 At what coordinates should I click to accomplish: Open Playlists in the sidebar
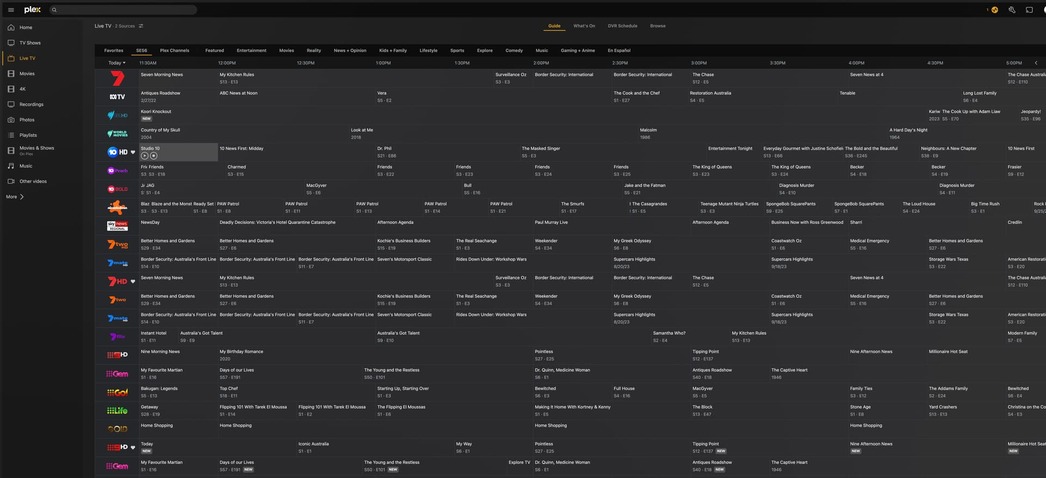pos(23,135)
